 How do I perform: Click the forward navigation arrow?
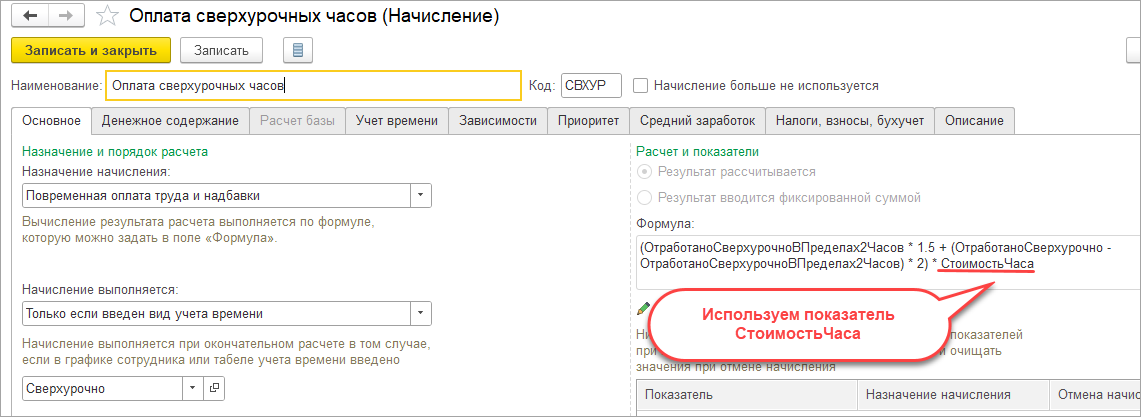(66, 17)
